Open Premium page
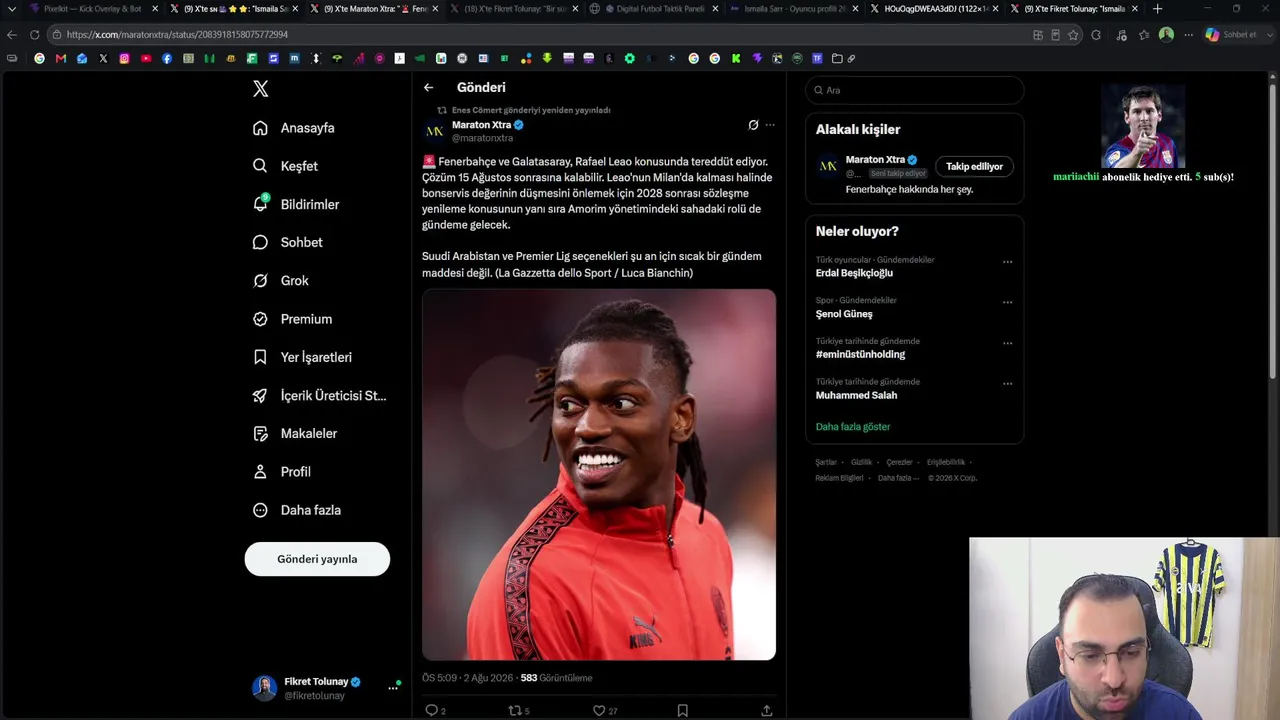 (293, 319)
